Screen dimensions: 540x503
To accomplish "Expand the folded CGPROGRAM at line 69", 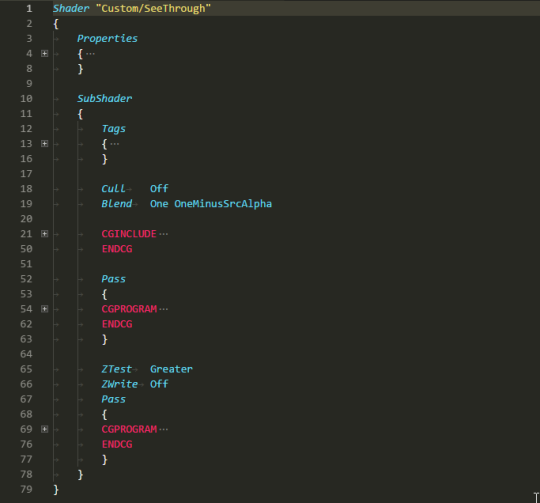I will [x=44, y=429].
